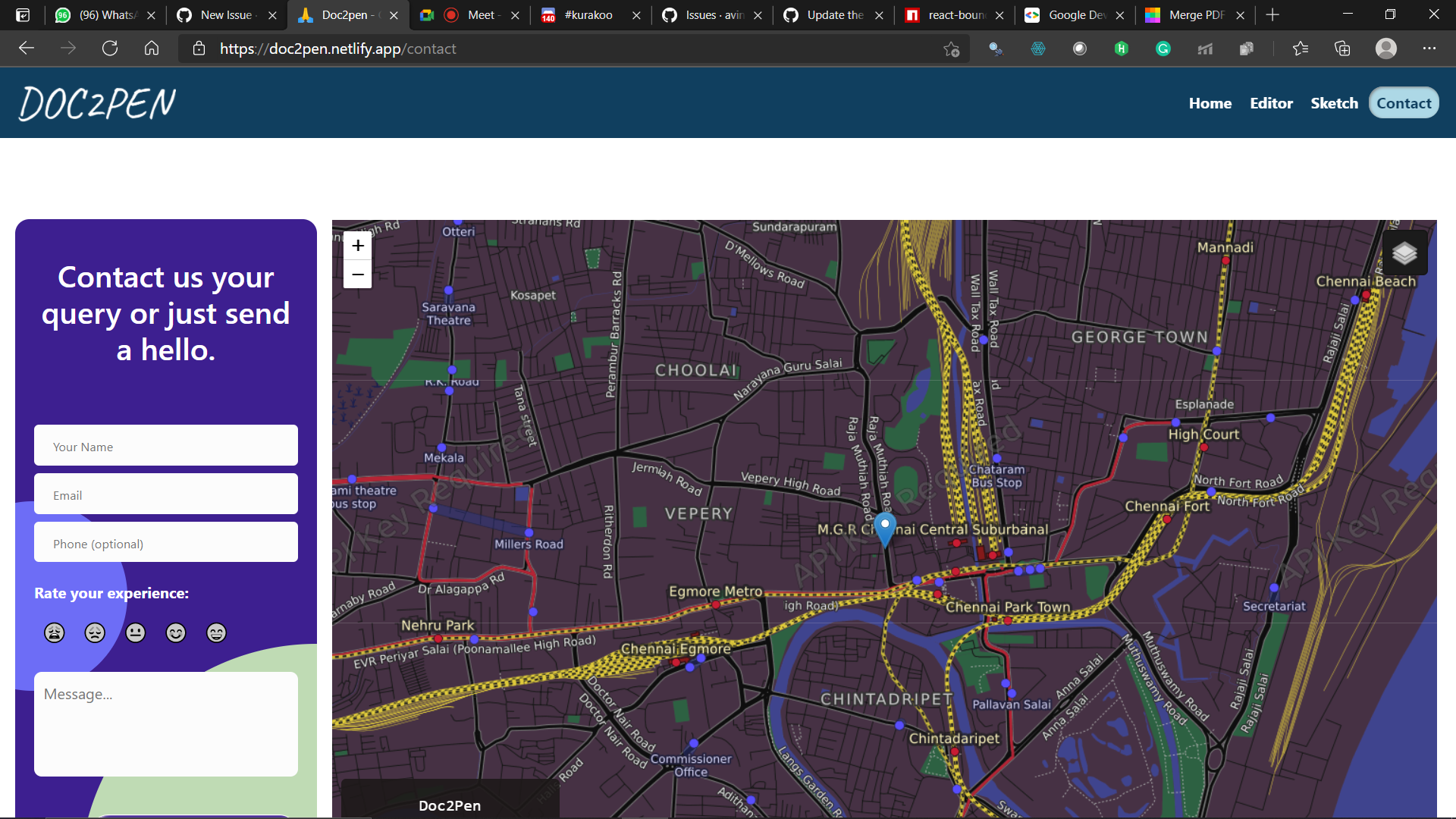Click the Email input field
Screen dimensions: 1456x819
(166, 494)
